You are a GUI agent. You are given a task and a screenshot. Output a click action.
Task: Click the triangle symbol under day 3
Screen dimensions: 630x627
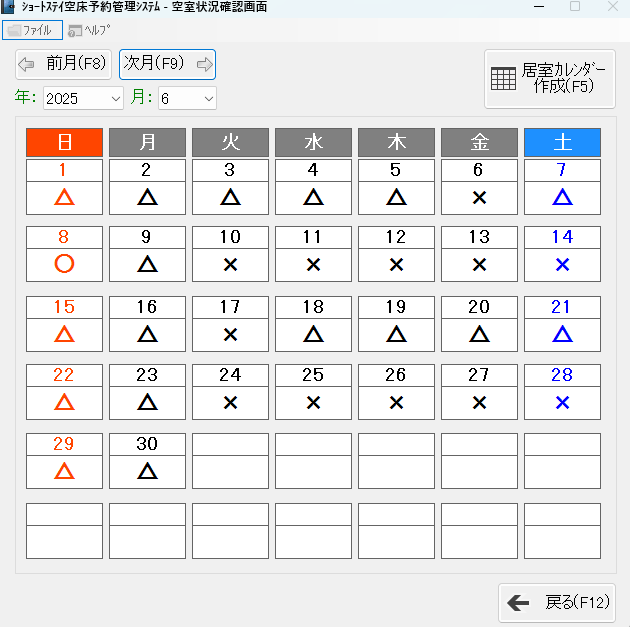pos(230,197)
